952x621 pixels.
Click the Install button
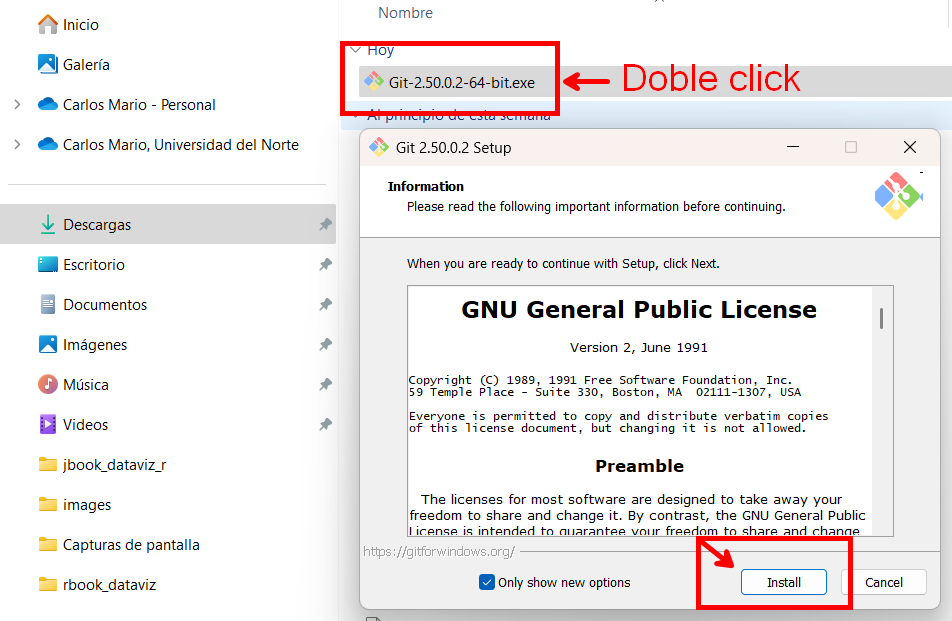[783, 581]
